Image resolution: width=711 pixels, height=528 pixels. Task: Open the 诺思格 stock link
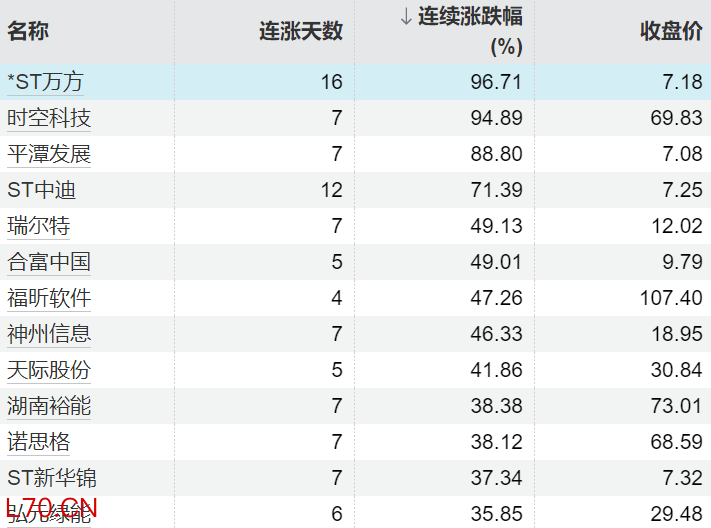tap(38, 442)
